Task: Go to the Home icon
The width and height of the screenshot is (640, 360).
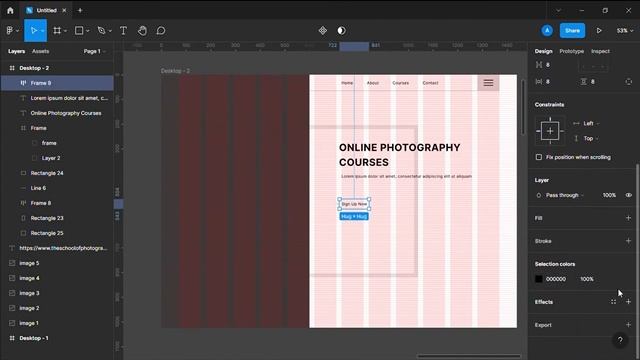Action: coord(10,11)
